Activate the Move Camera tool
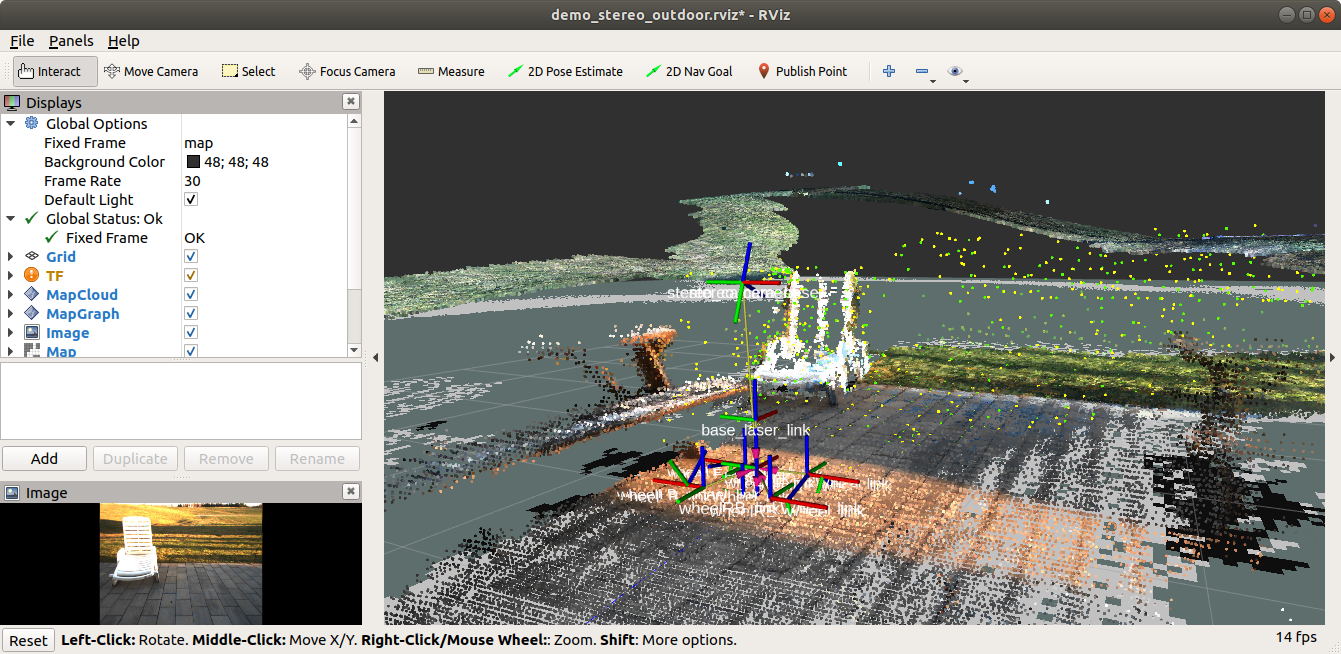1341x654 pixels. tap(152, 71)
